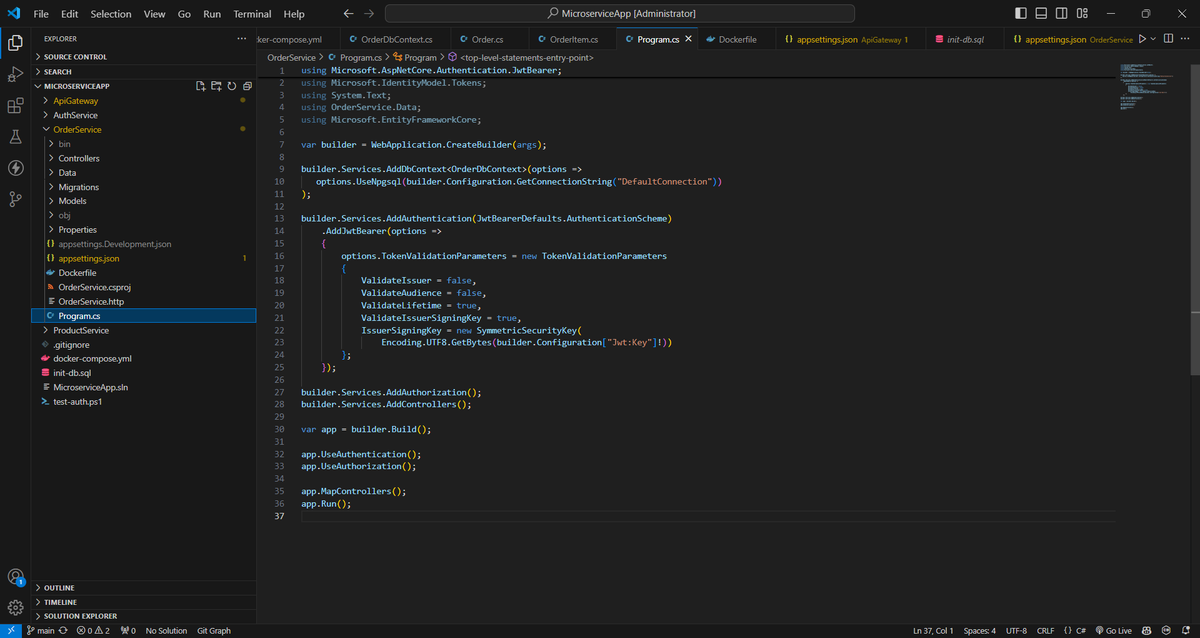Open notifications bell in status bar
This screenshot has height=638, width=1200.
click(x=1185, y=631)
